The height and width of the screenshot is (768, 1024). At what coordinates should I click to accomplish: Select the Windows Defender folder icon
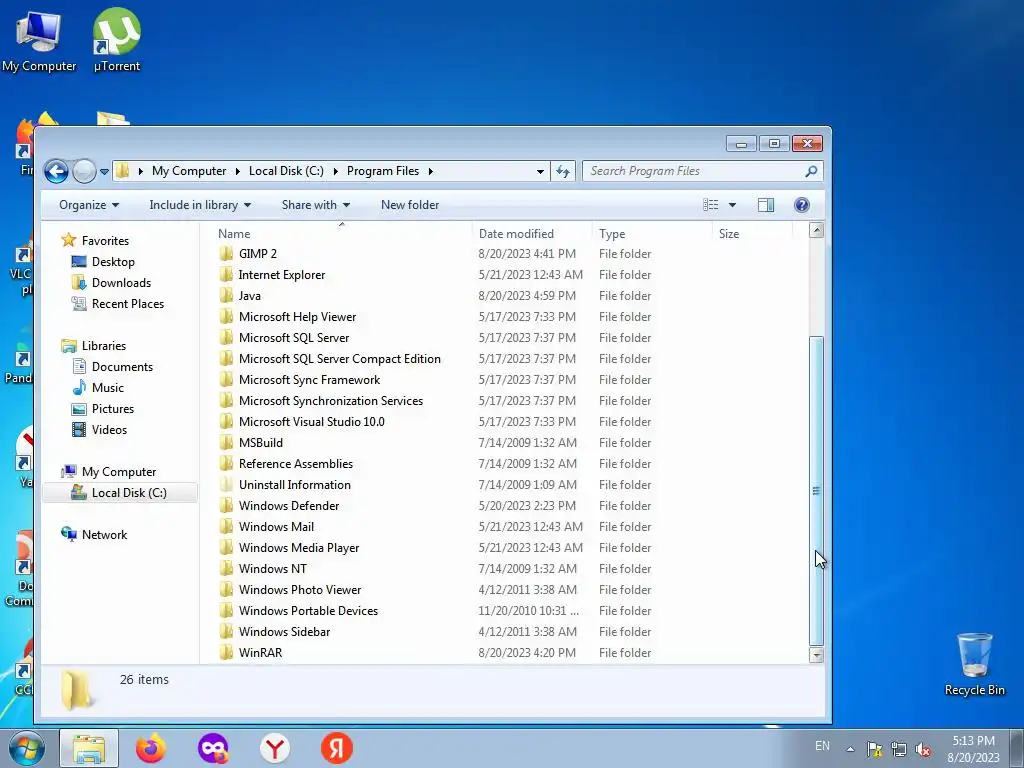tap(226, 505)
